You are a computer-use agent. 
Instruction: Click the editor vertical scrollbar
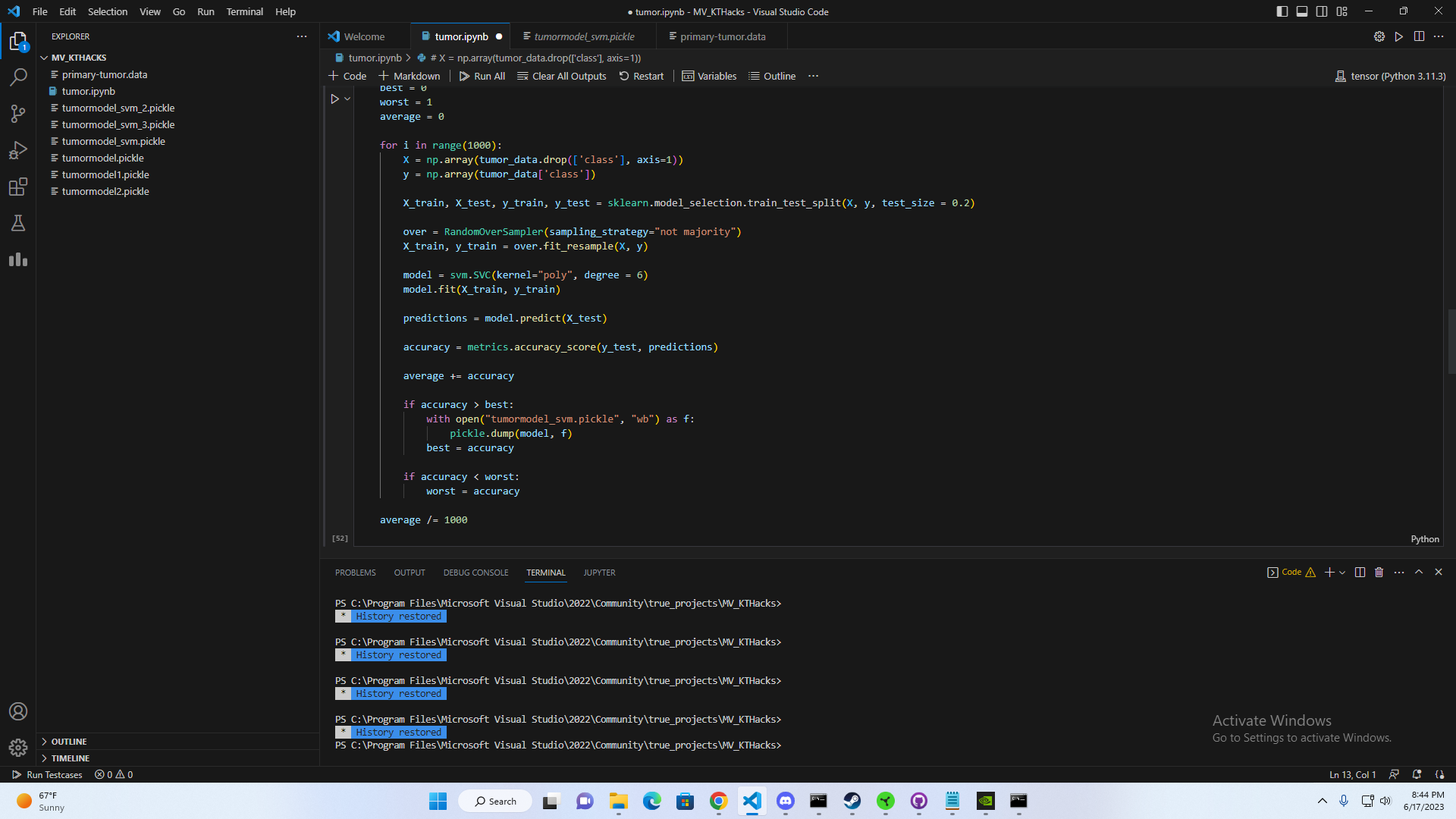point(1450,341)
